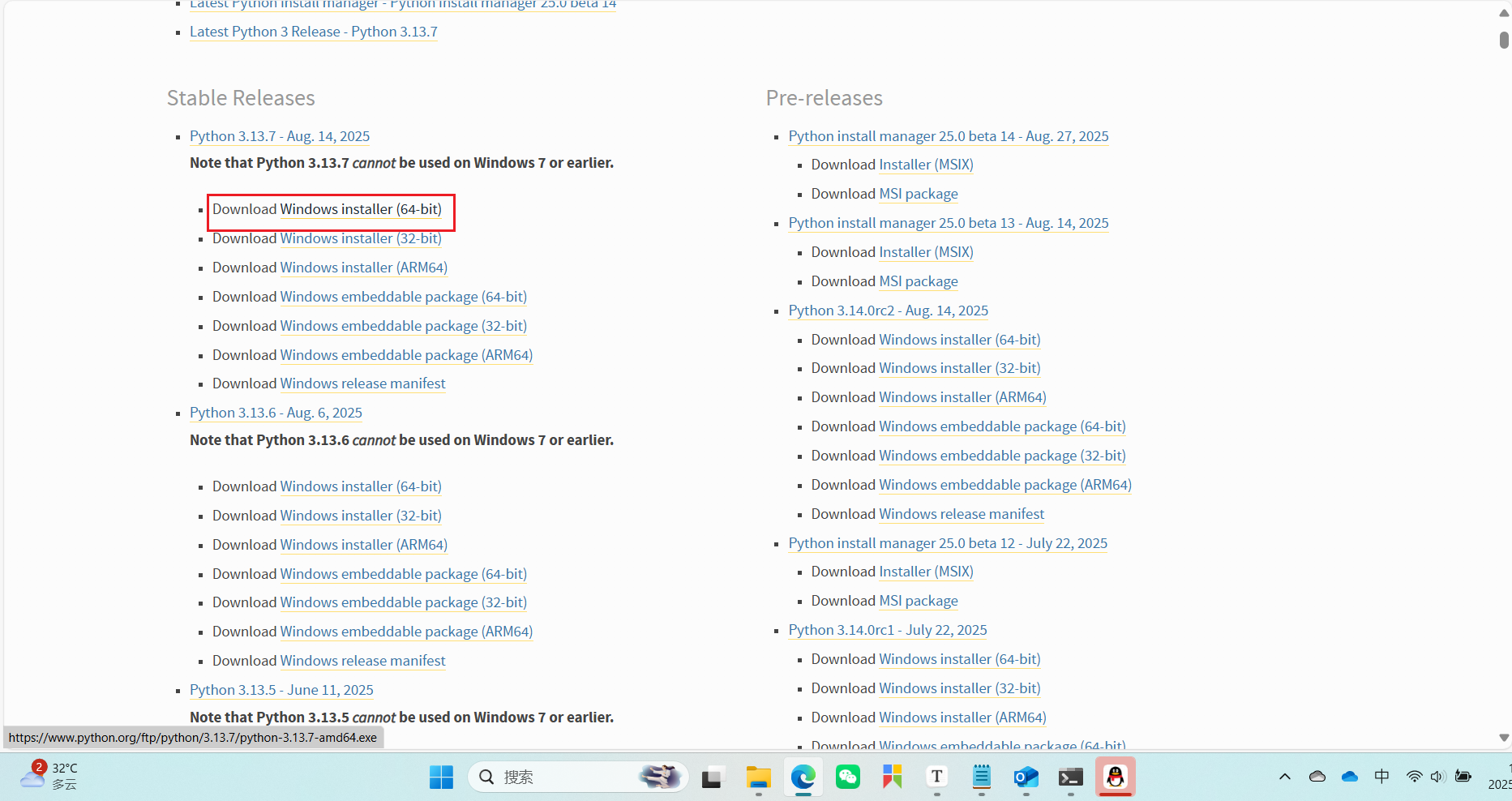Open the Notepad taskbar icon
Screen dimensions: 1512x801
(982, 777)
